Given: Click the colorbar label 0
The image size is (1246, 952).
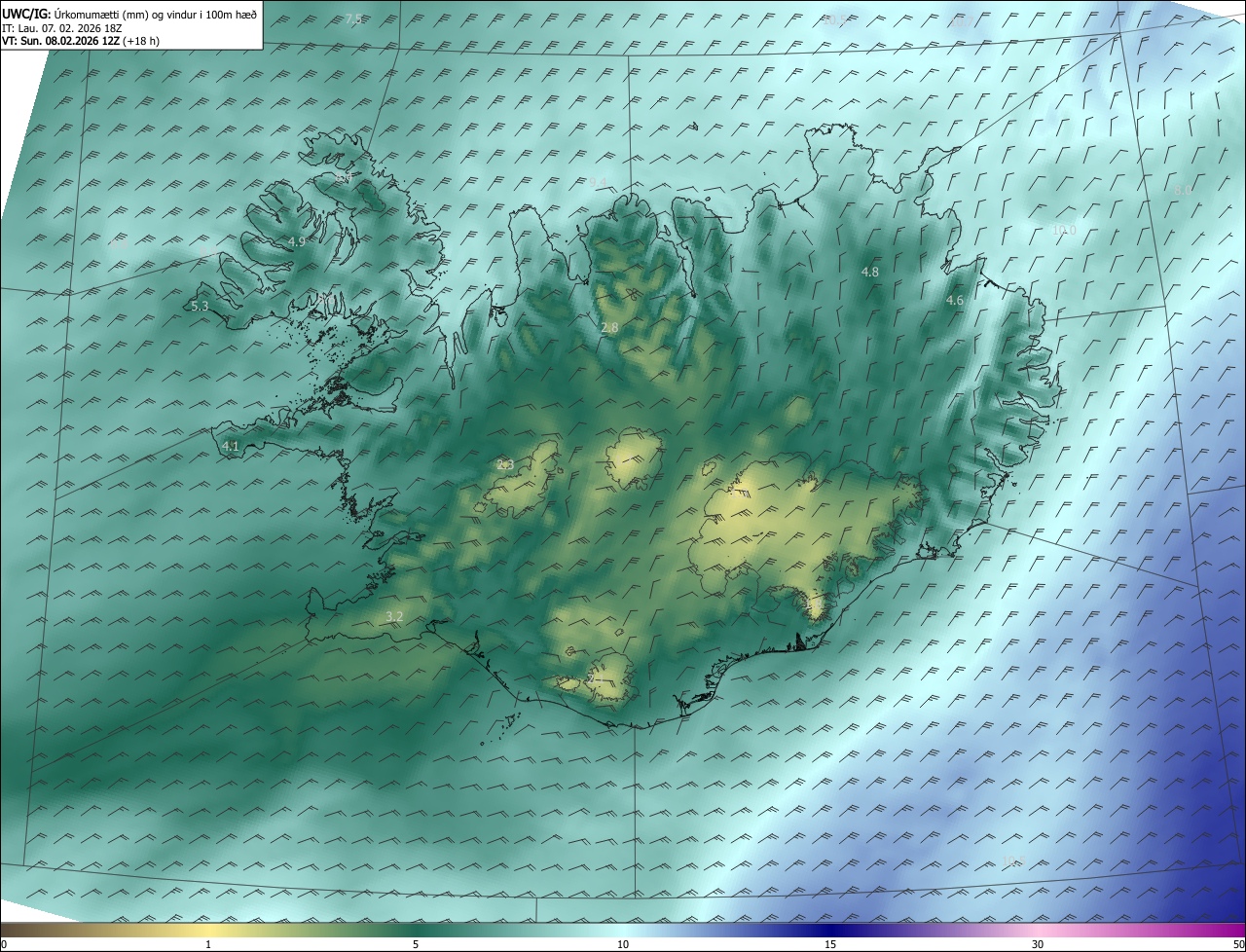Looking at the screenshot, I should [4, 944].
